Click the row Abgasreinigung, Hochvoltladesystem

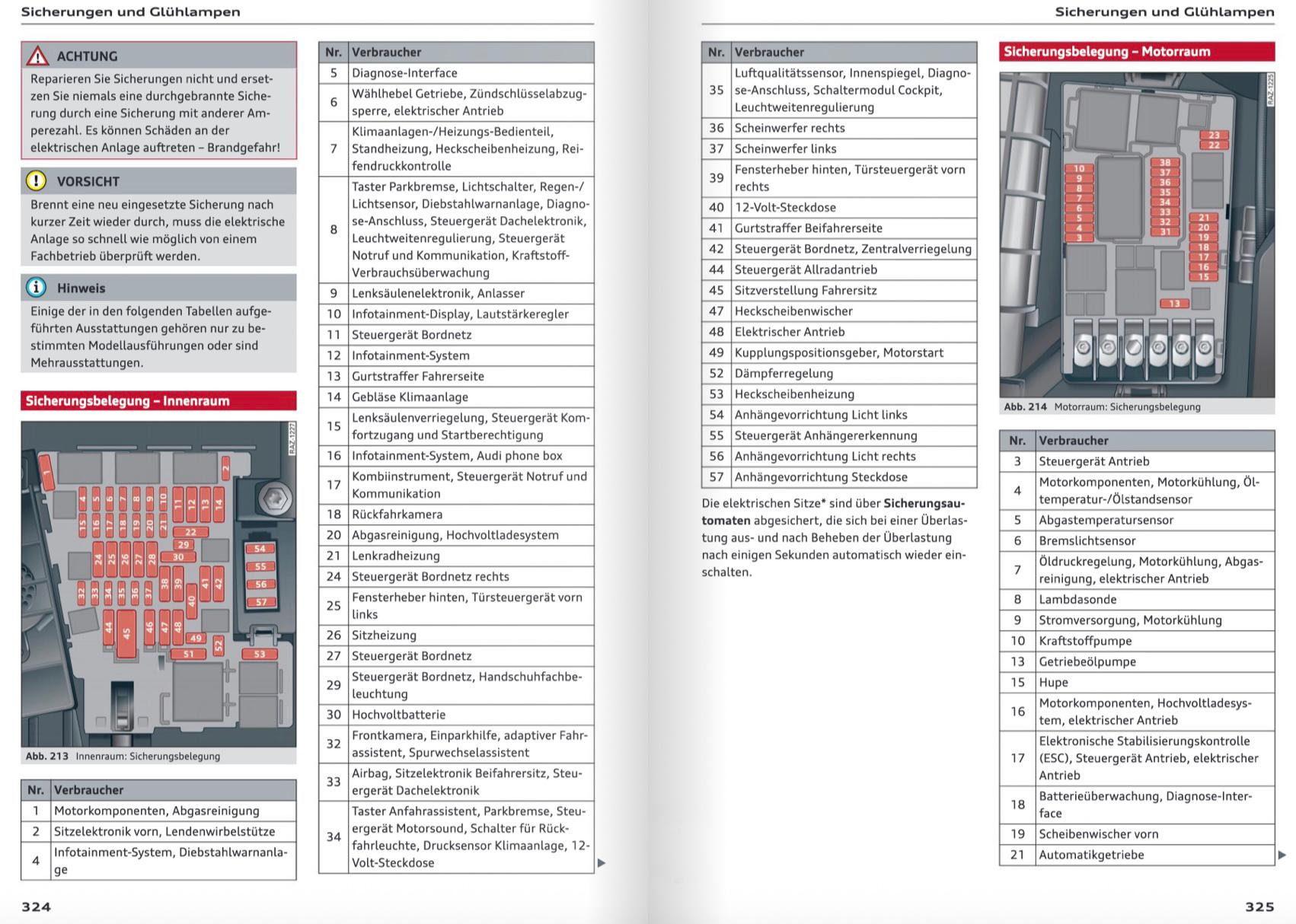pos(456,535)
